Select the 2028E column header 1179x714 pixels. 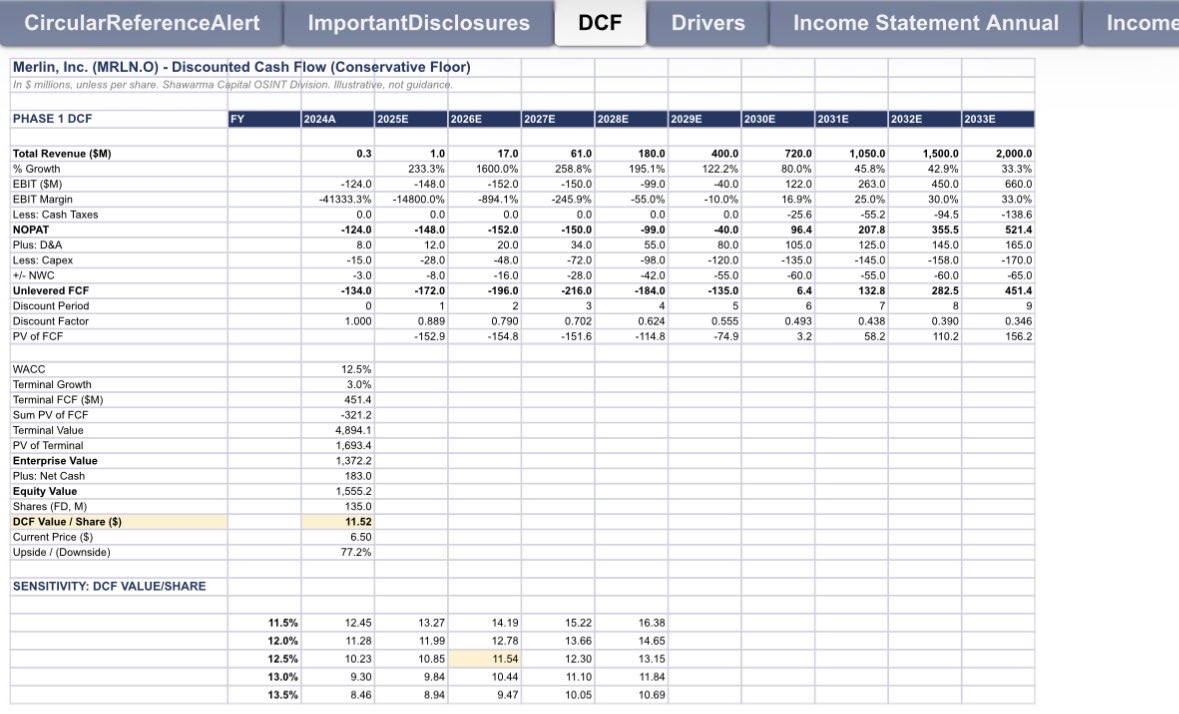632,119
